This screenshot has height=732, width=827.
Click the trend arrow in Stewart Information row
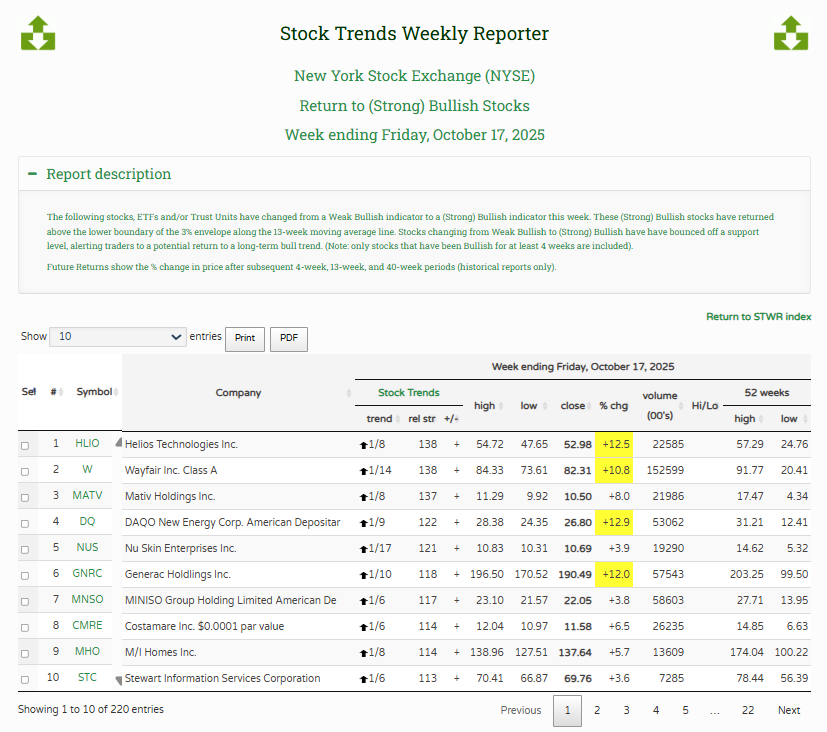(x=363, y=678)
